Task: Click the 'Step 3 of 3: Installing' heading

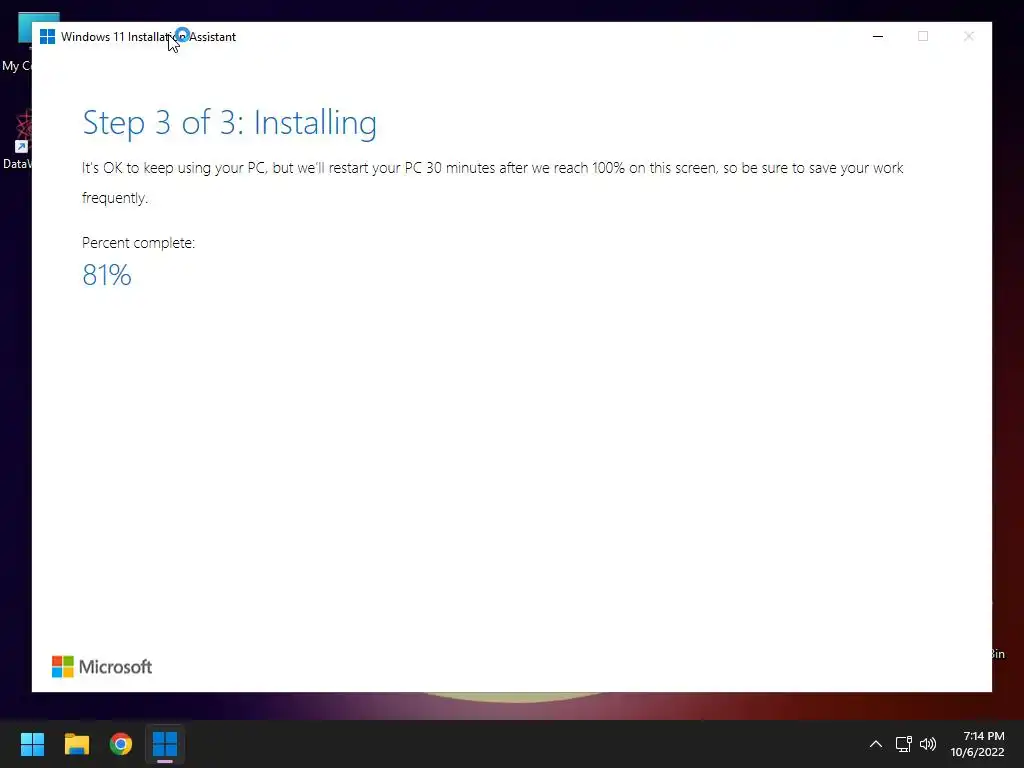Action: pos(229,123)
